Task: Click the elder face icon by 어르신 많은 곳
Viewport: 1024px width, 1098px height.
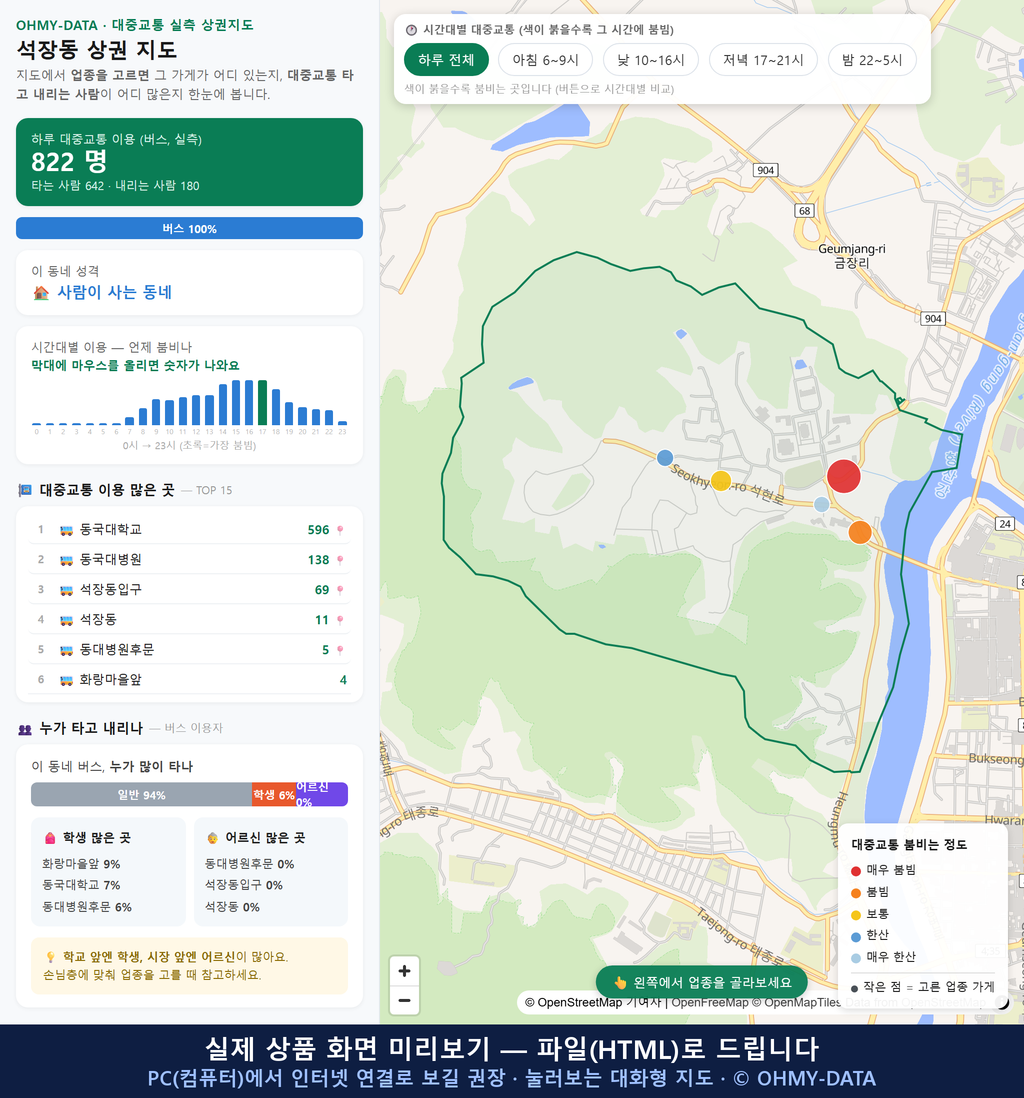Action: (x=212, y=838)
